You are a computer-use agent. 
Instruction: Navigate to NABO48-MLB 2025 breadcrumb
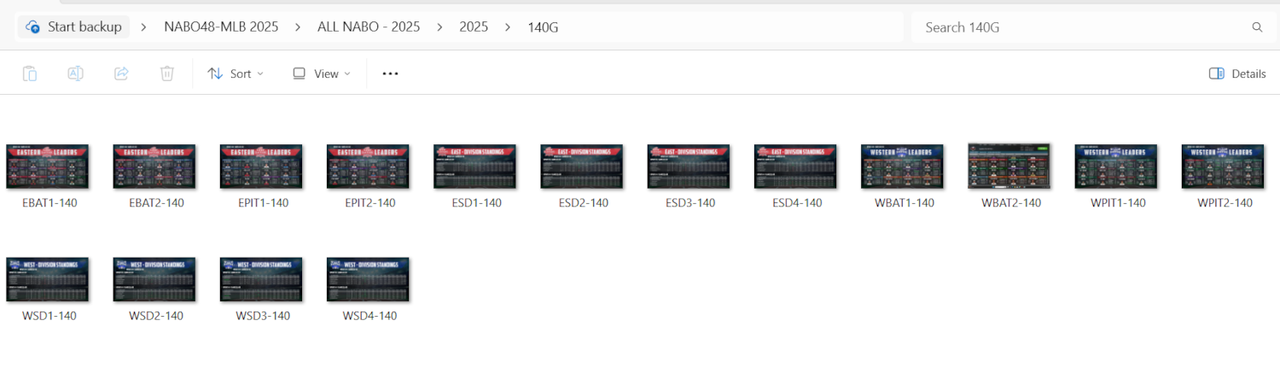(x=222, y=27)
